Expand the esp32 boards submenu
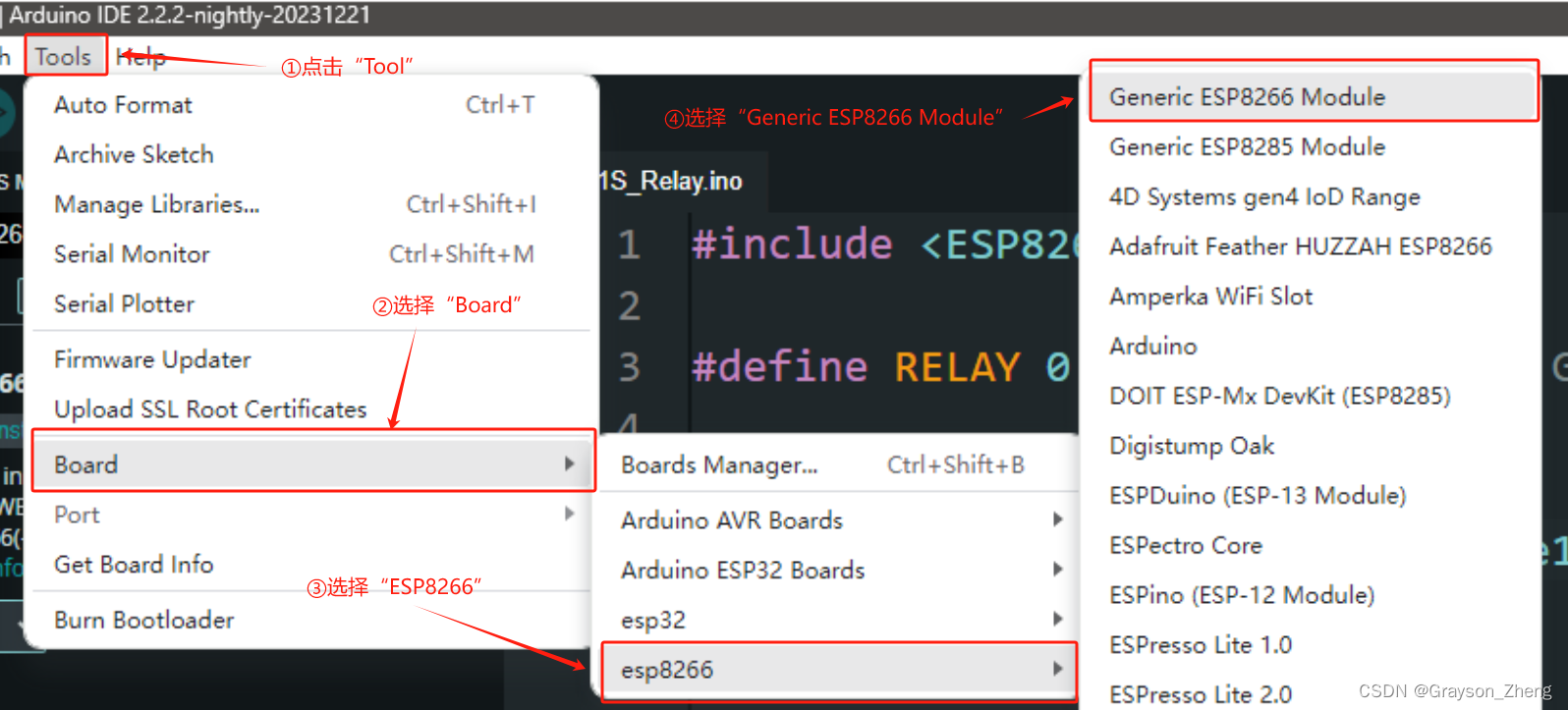 coord(838,621)
